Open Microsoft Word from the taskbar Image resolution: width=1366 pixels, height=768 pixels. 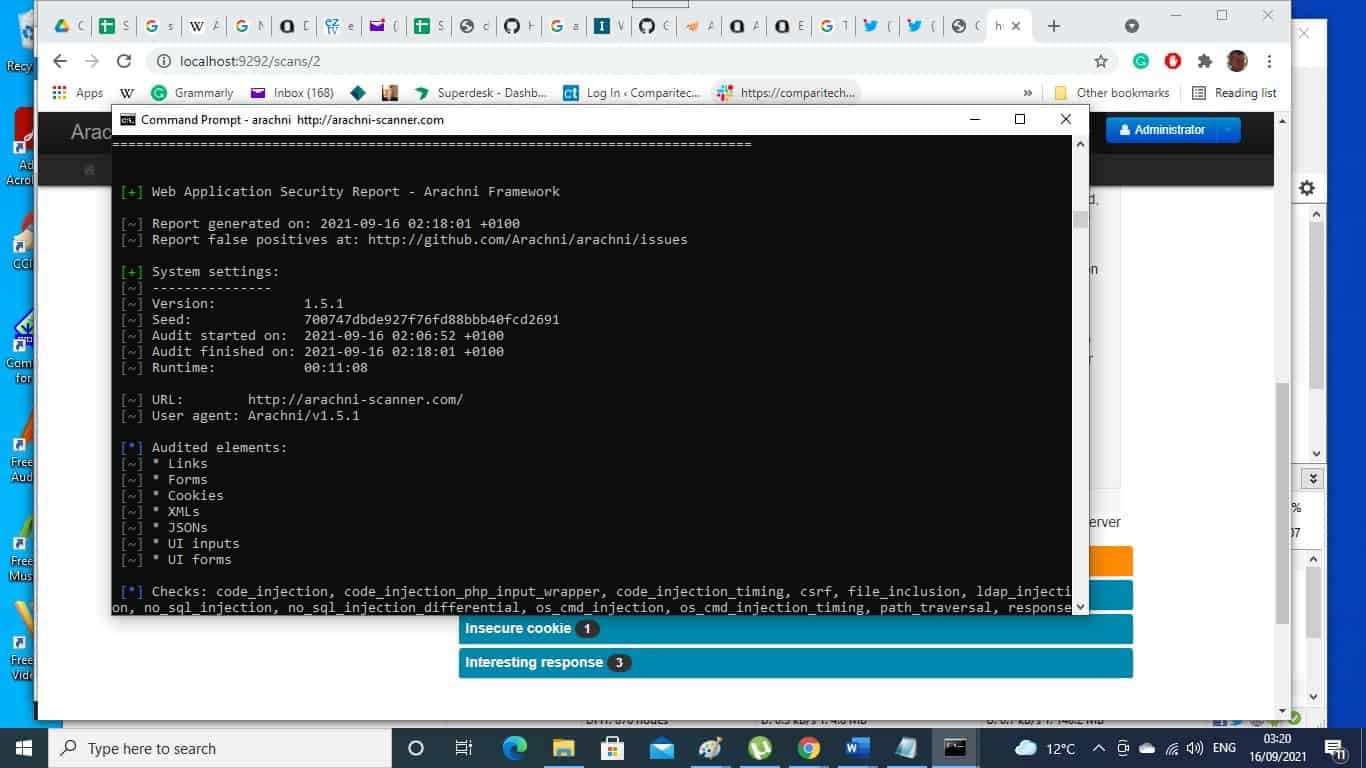coord(857,748)
